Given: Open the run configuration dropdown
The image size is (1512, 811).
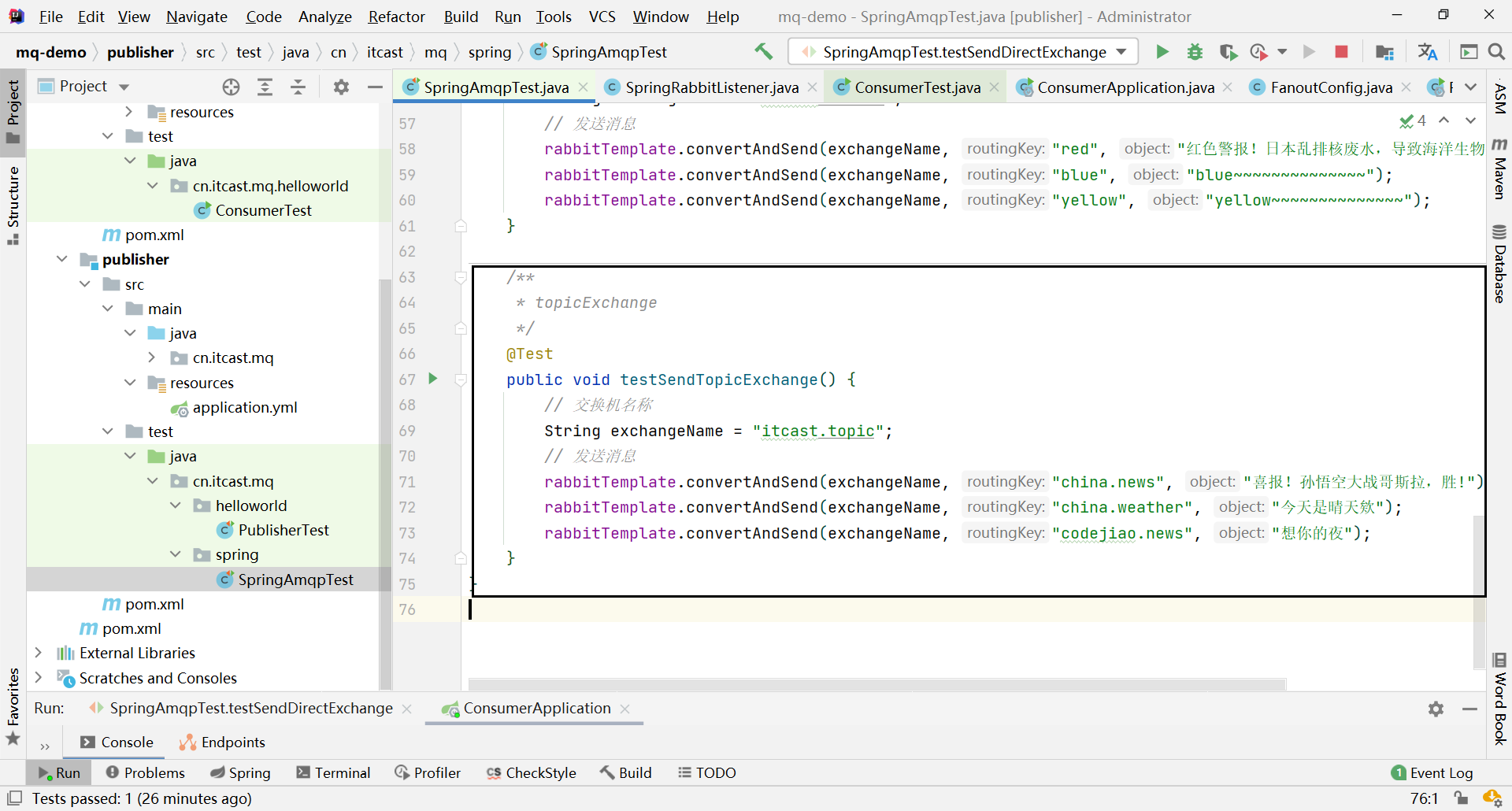Looking at the screenshot, I should 962,52.
